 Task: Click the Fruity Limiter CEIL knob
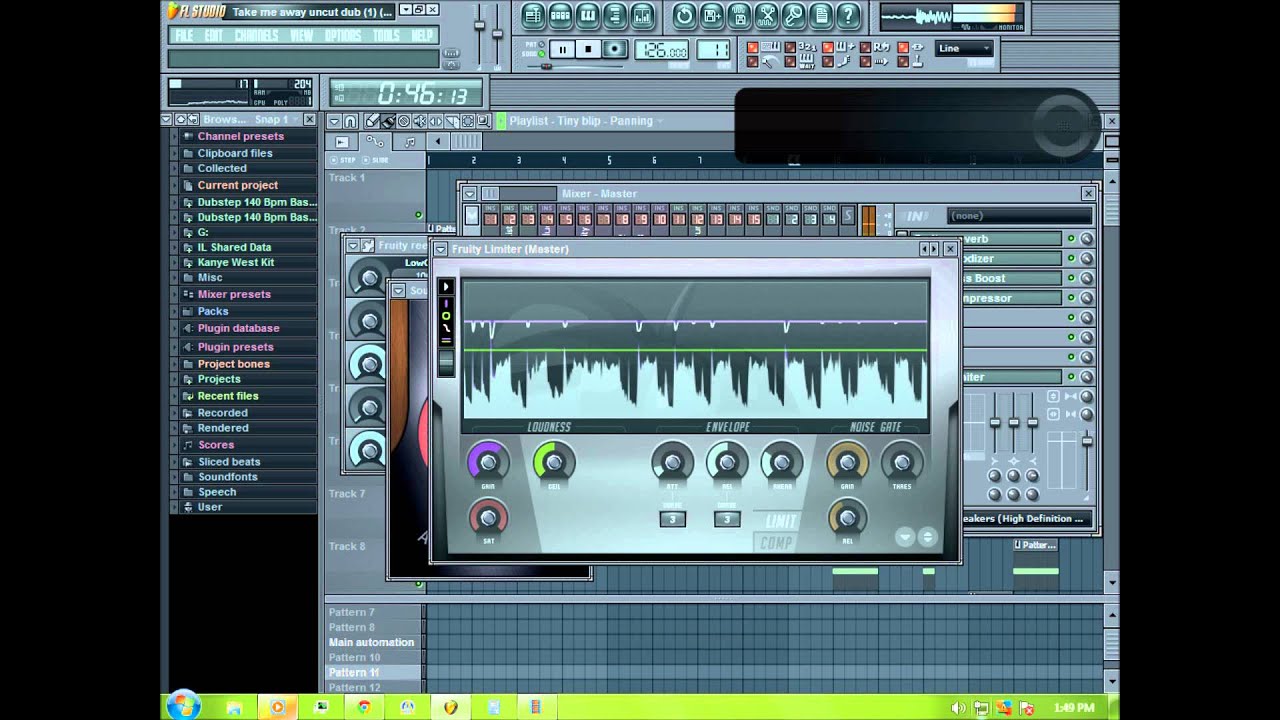pos(554,462)
